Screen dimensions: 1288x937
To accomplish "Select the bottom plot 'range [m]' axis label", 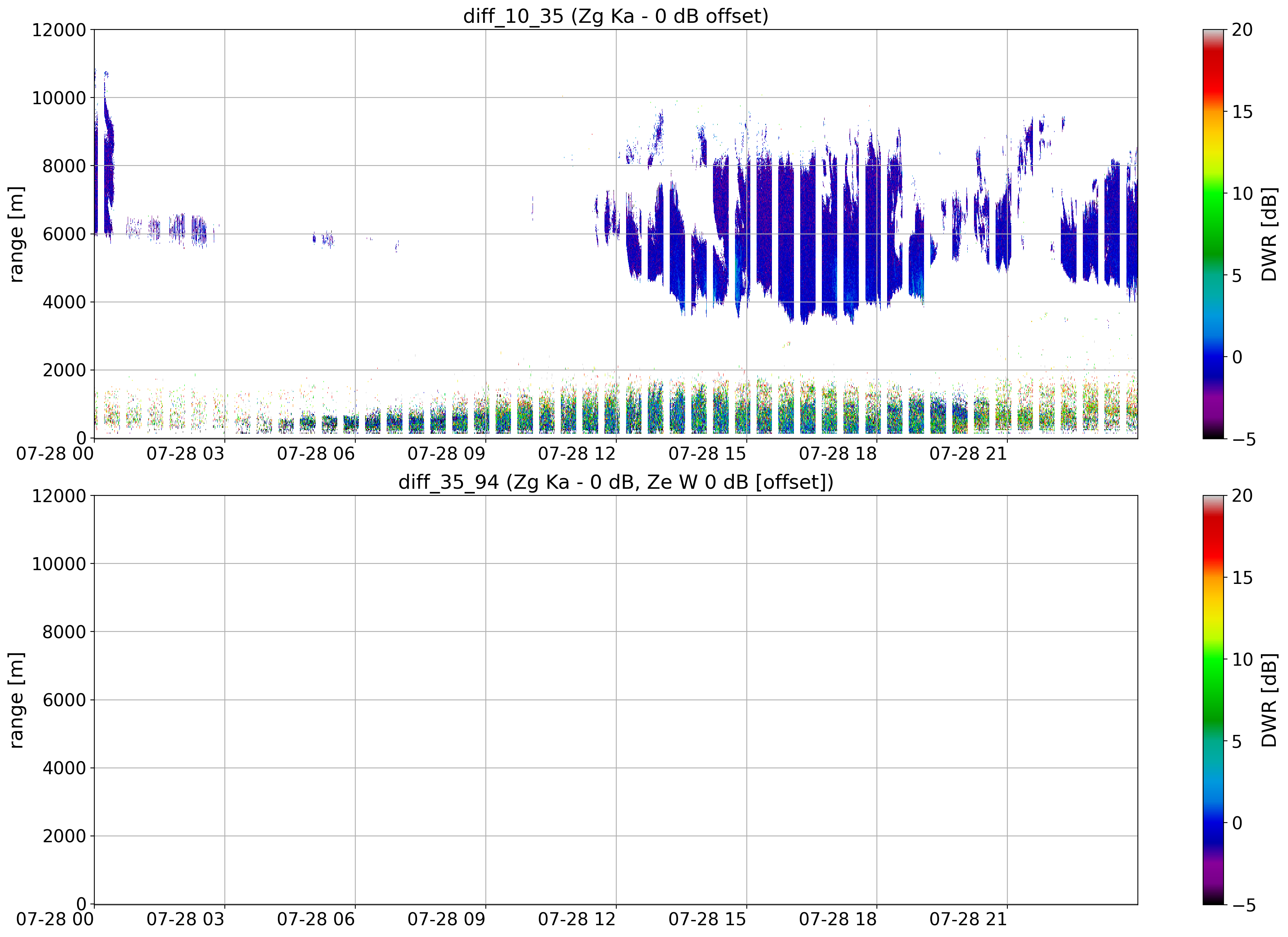I will coord(17,700).
